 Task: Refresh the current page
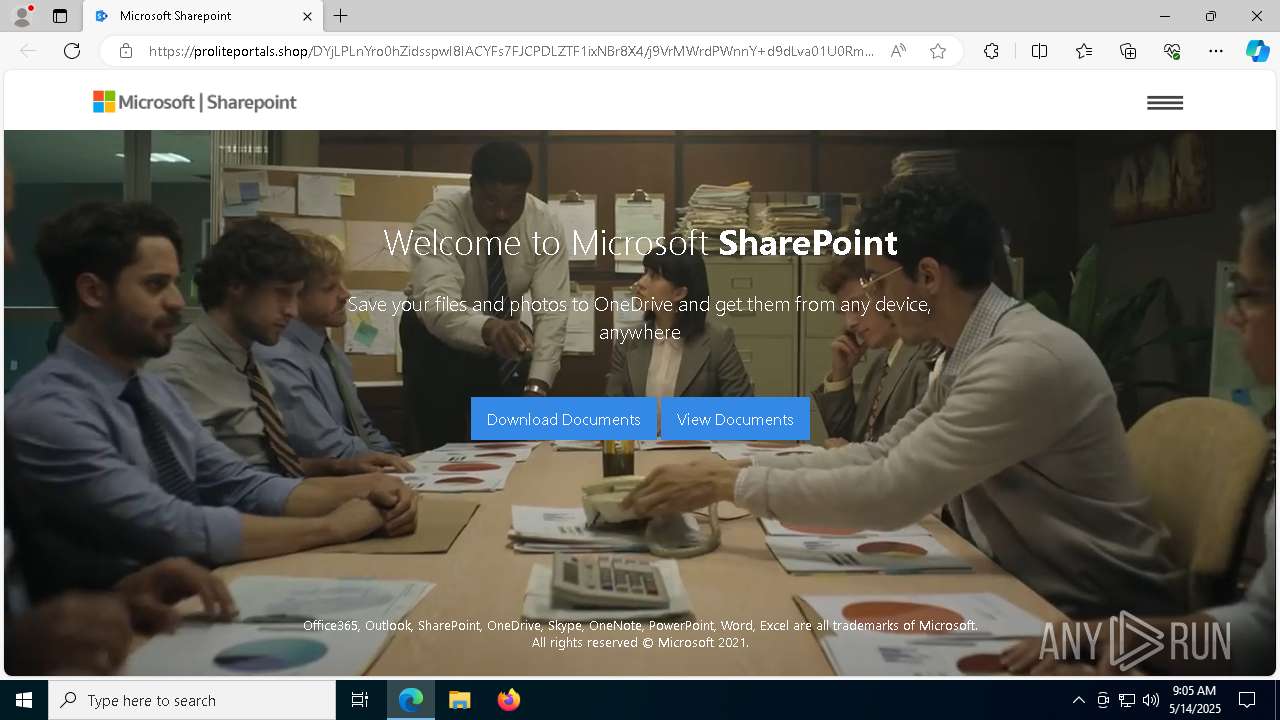click(x=72, y=51)
